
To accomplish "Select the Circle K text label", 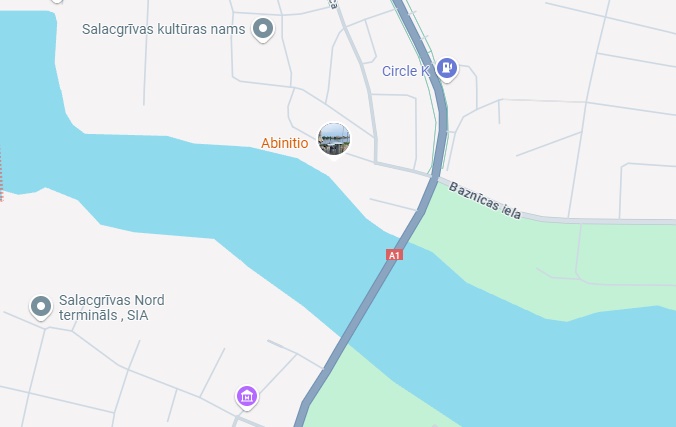I will pos(406,71).
